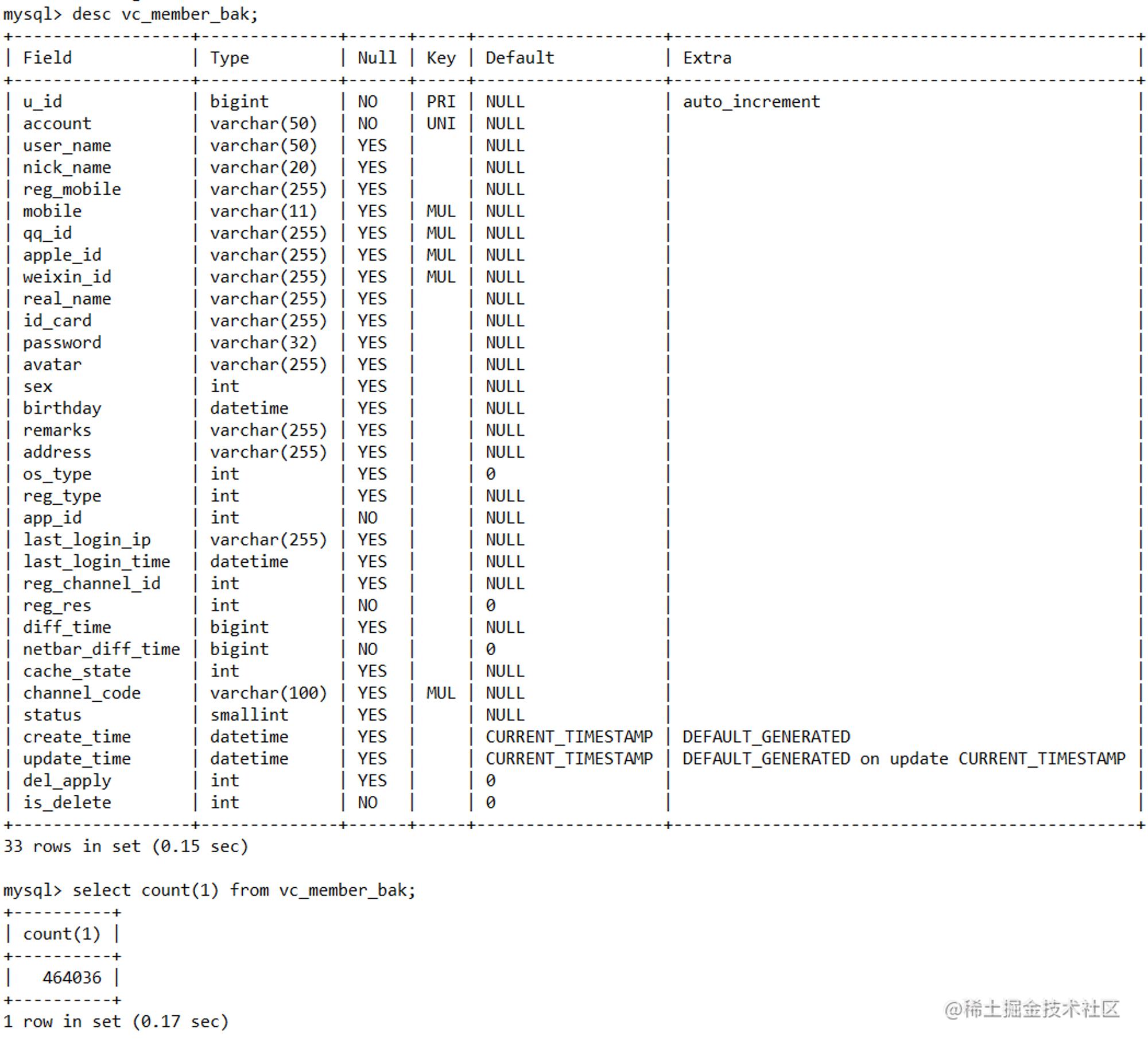Select the 'qq_id' field name

click(x=48, y=233)
